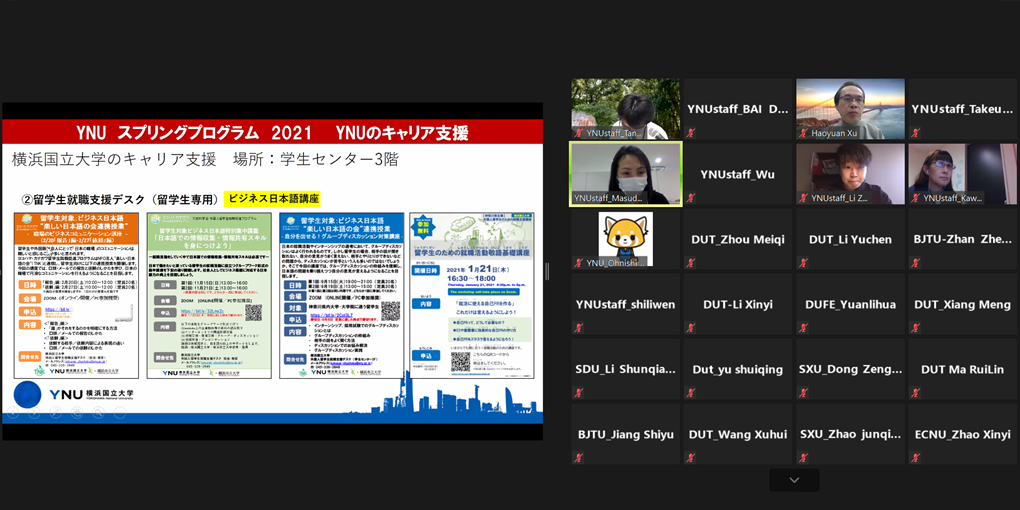This screenshot has height=510, width=1020.
Task: Go to the previous slide in the slideshow controls
Action: tap(13, 411)
